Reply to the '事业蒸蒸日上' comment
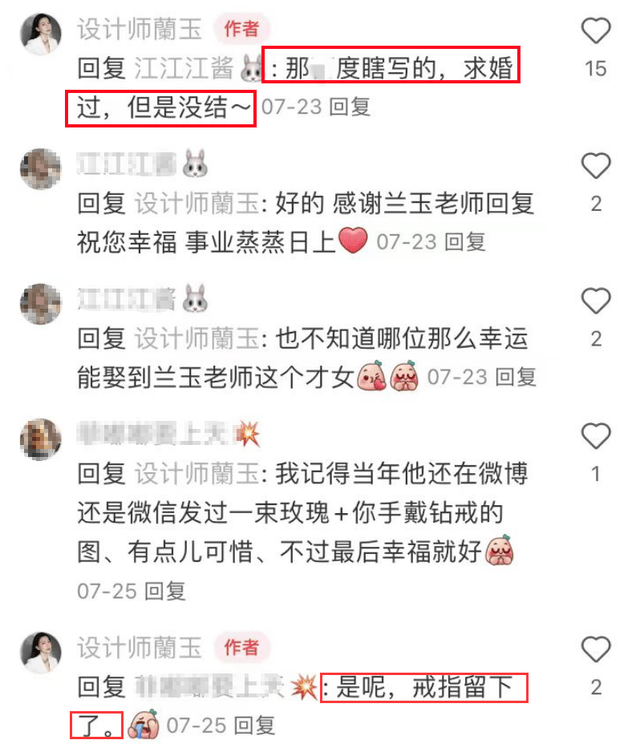640x744 pixels. click(465, 242)
